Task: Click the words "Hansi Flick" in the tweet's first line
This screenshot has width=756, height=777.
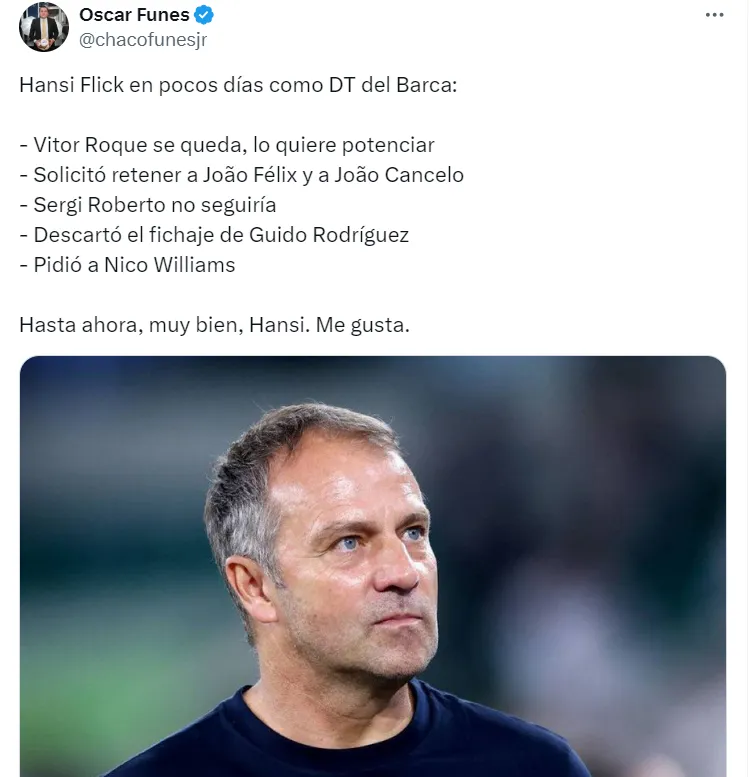Action: (x=66, y=85)
